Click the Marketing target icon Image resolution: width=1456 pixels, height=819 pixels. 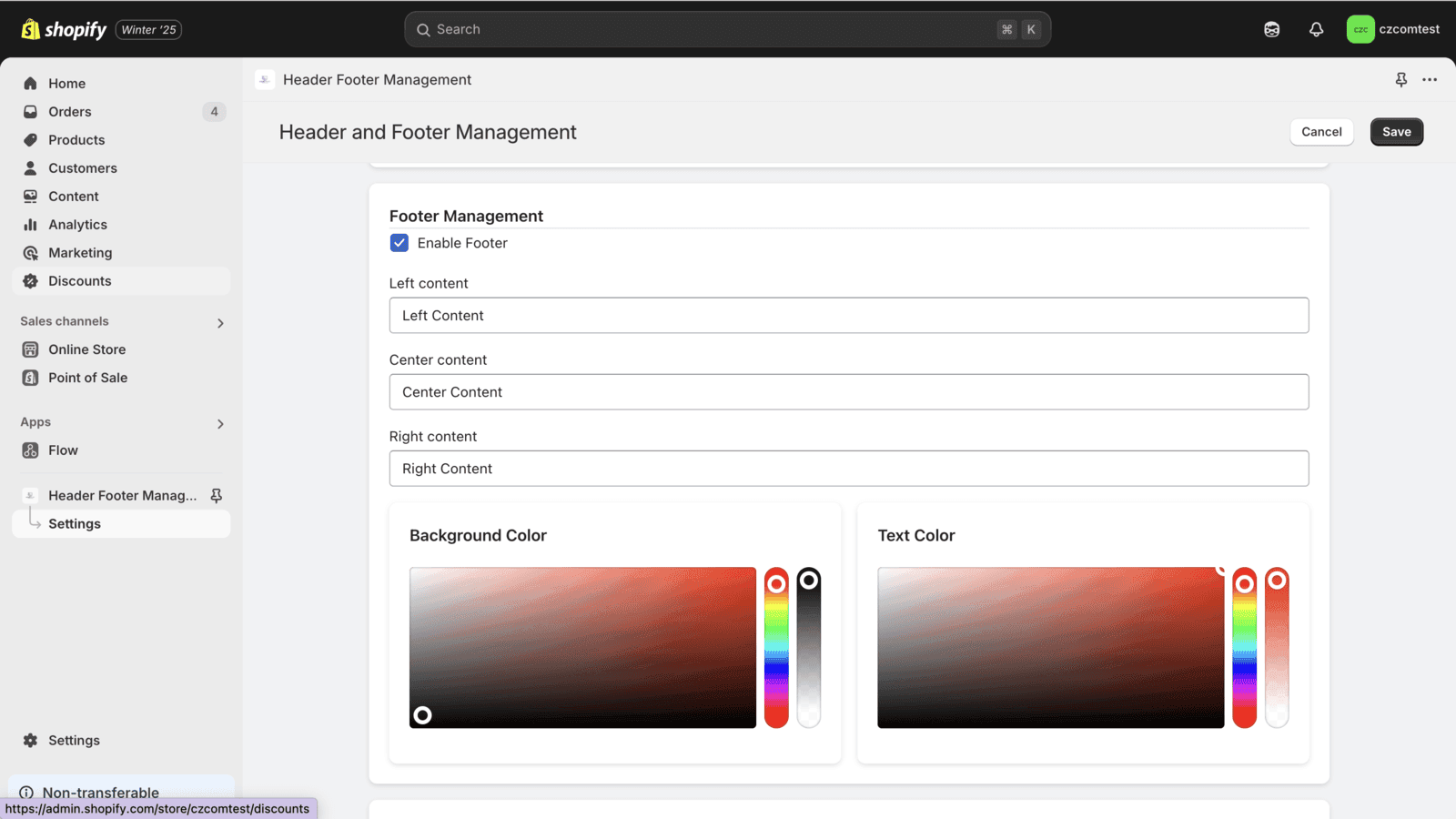pos(30,253)
